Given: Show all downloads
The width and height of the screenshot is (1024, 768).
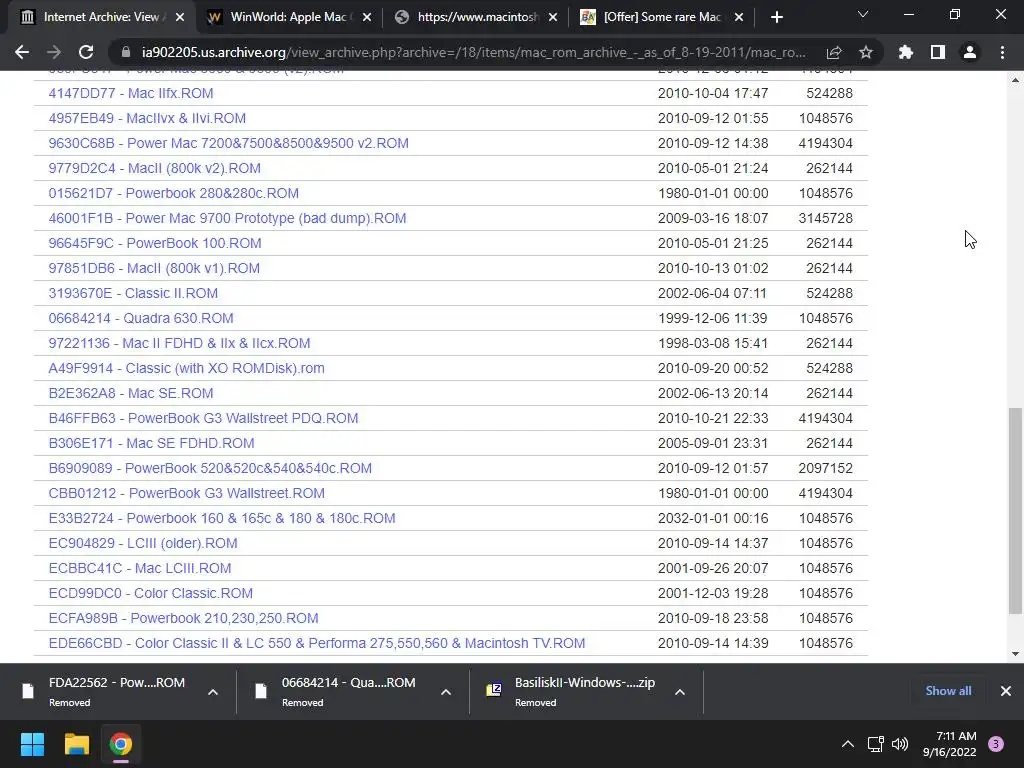Looking at the screenshot, I should coord(948,691).
